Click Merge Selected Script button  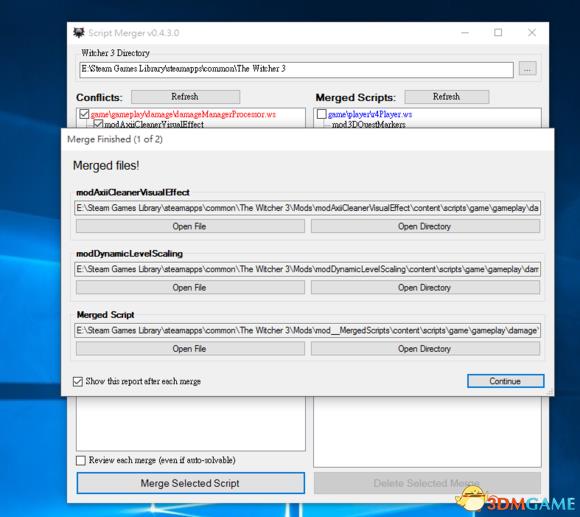(190, 483)
